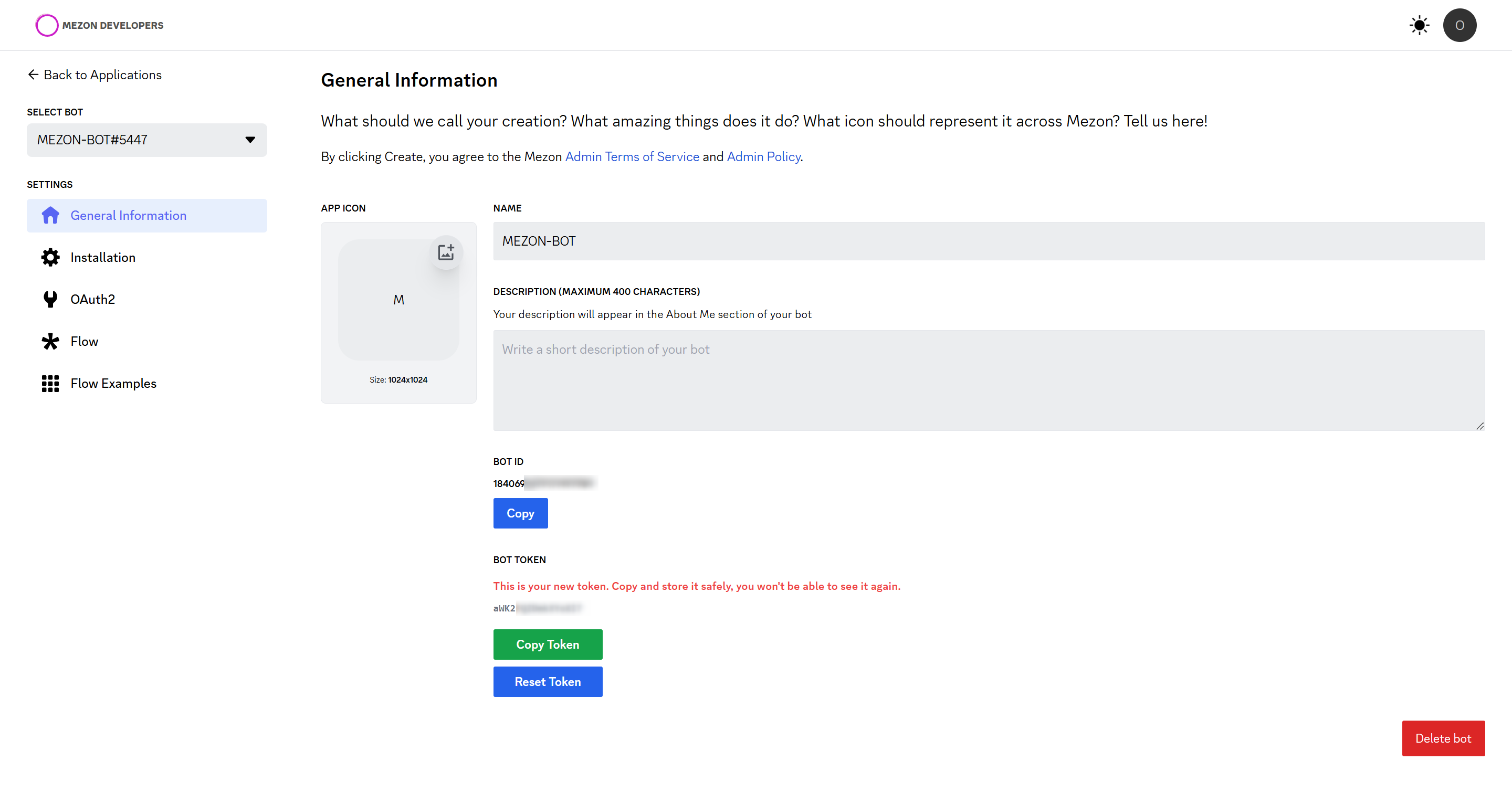Image resolution: width=1512 pixels, height=803 pixels.
Task: Click the Installation gear icon
Action: 50,257
